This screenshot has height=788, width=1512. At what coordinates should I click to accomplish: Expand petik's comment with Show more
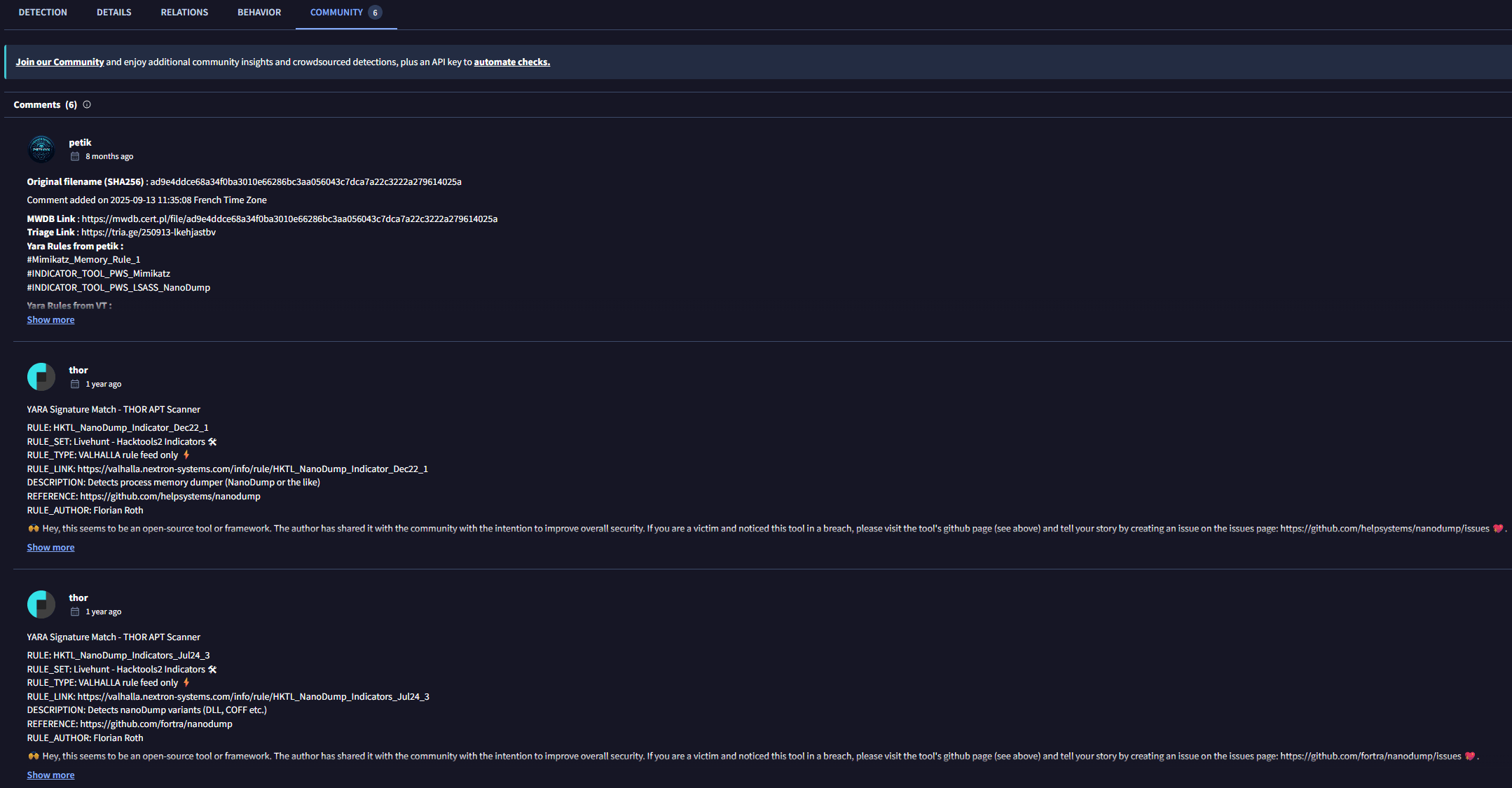point(50,319)
